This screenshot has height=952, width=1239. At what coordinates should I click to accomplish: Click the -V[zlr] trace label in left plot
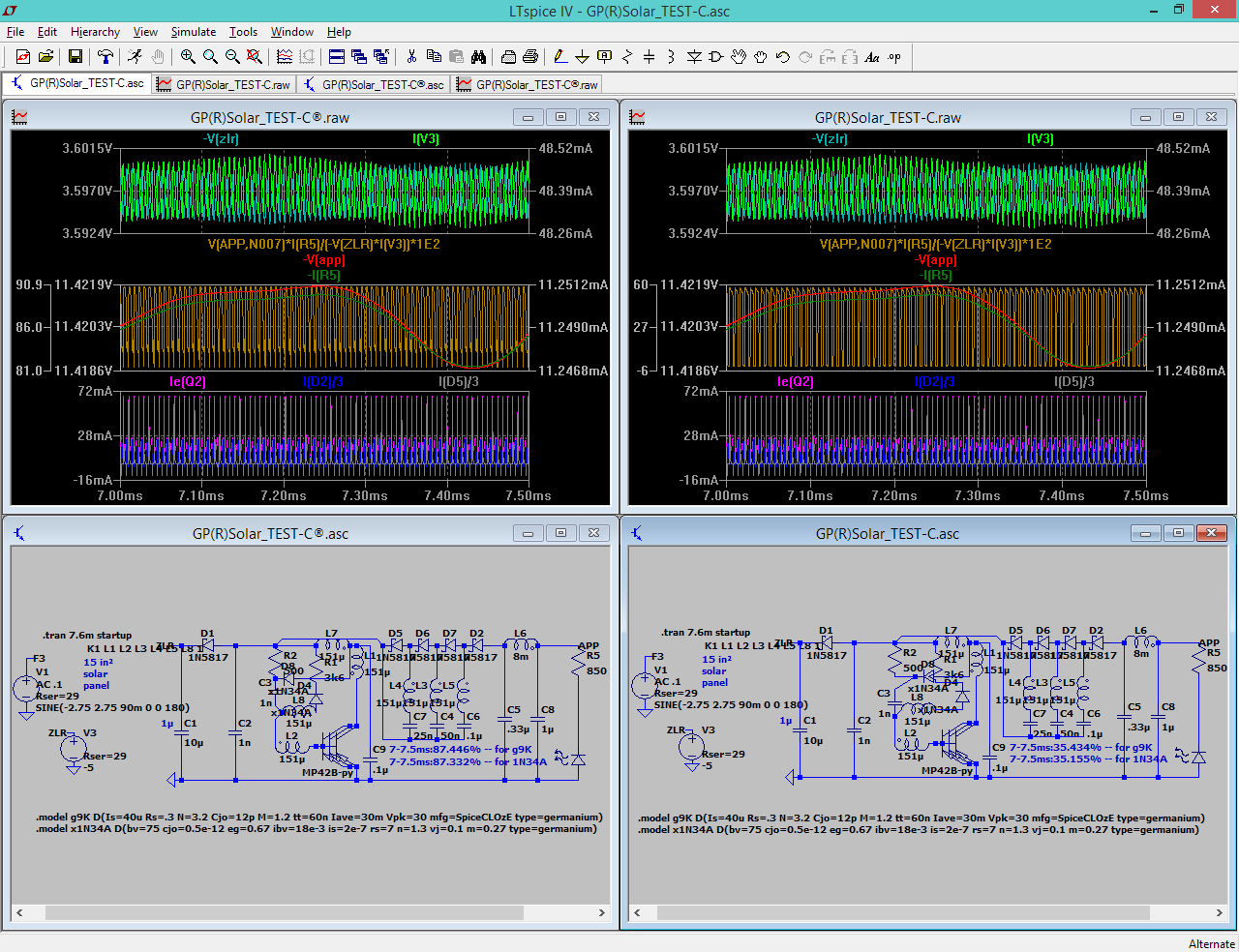pos(221,139)
